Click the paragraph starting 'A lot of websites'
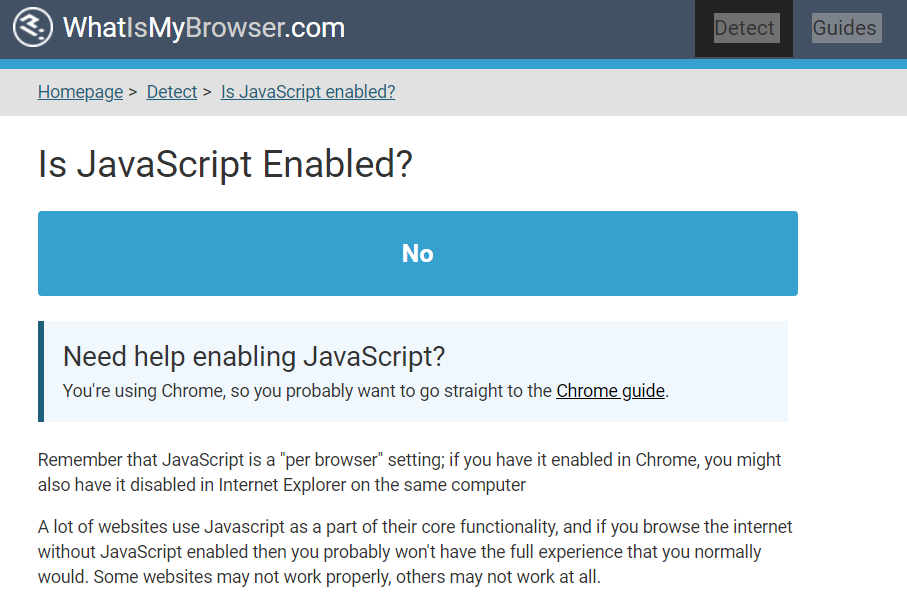The width and height of the screenshot is (907, 603). pos(415,552)
